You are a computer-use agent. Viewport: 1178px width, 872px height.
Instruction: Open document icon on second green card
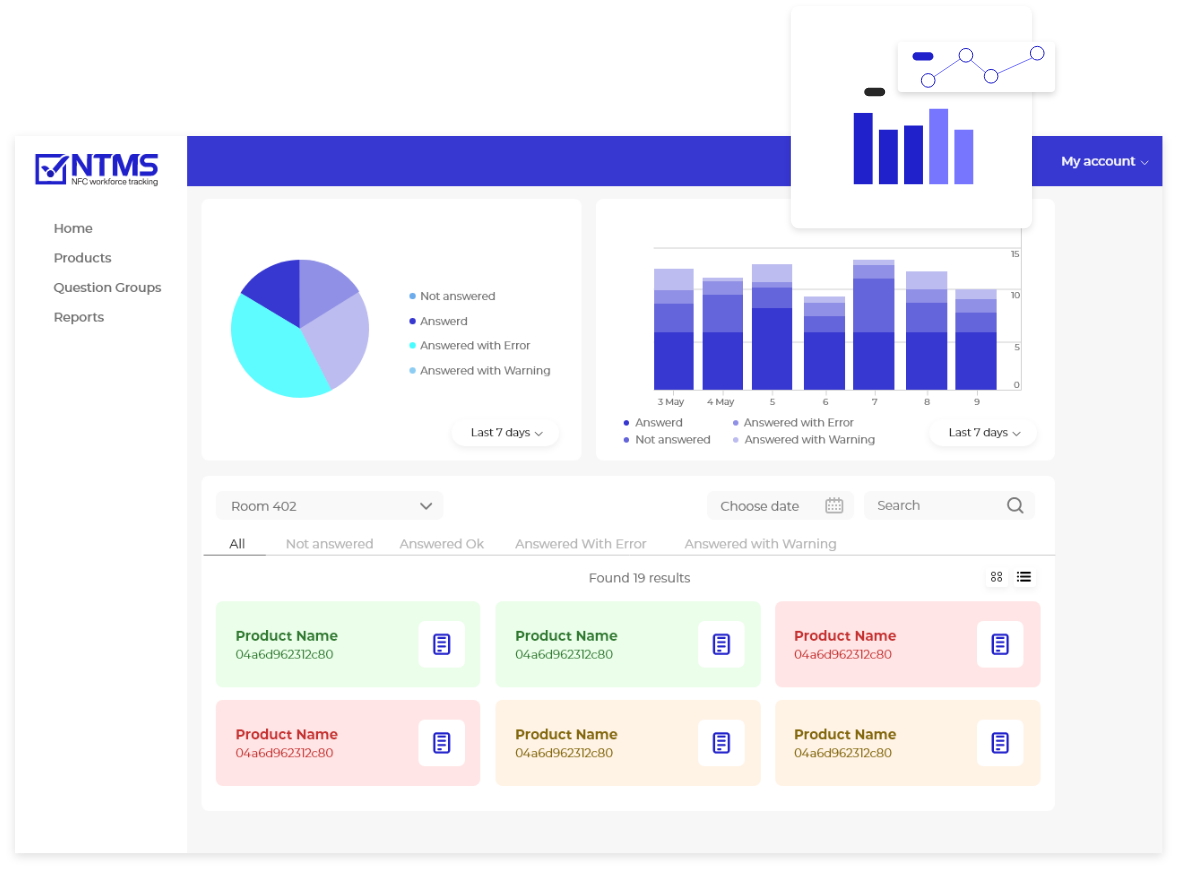click(721, 644)
